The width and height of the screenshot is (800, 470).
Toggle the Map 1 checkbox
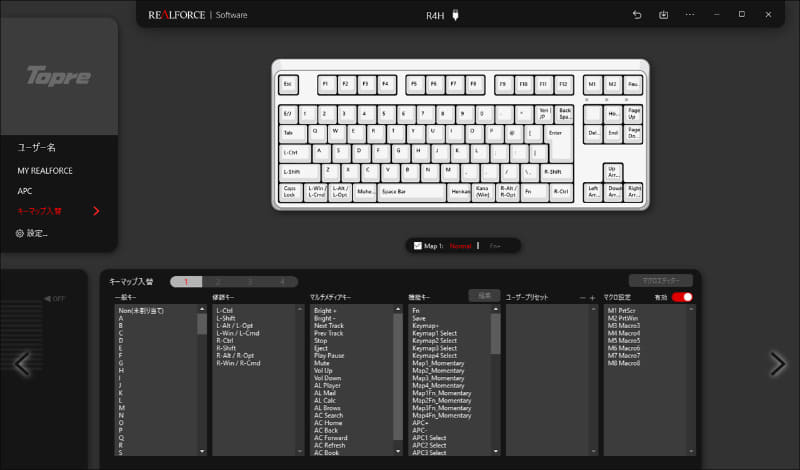[x=417, y=246]
